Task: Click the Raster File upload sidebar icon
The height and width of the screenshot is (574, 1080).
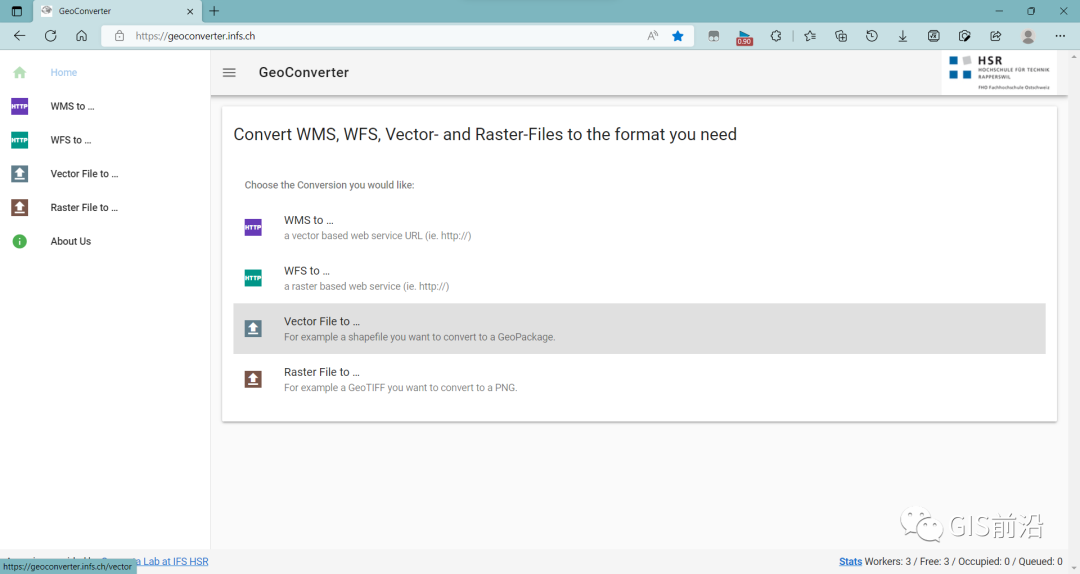Action: pos(19,207)
